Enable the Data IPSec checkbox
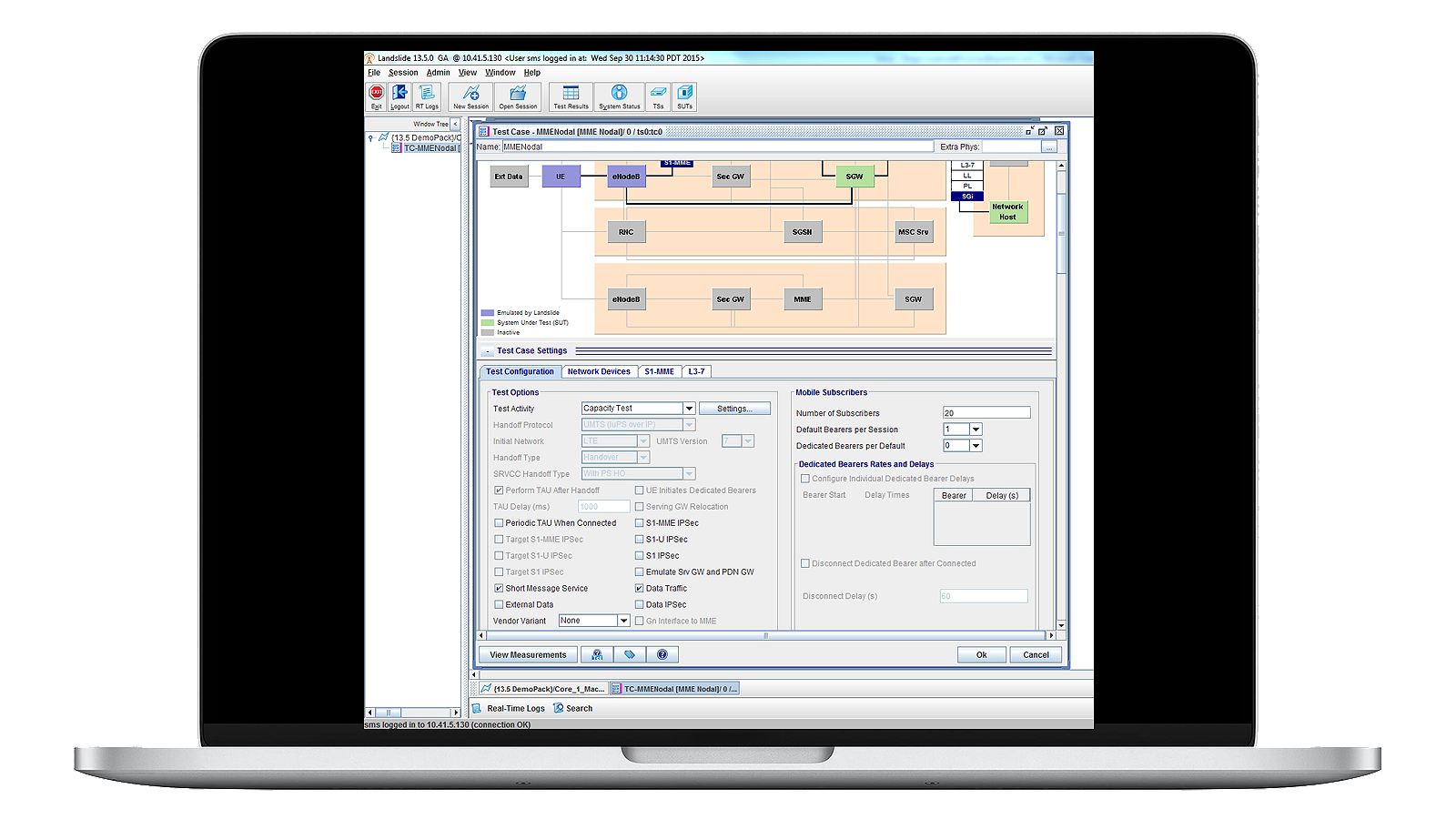 pyautogui.click(x=639, y=605)
